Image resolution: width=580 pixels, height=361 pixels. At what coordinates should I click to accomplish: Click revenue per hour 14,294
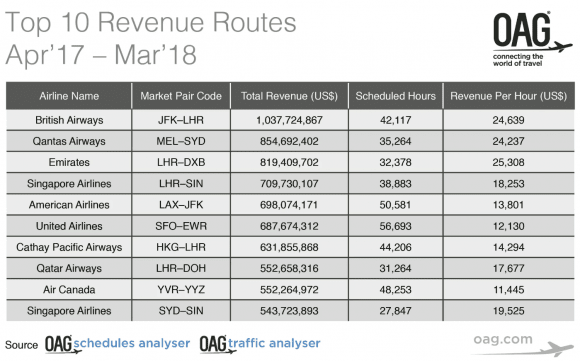(x=509, y=247)
